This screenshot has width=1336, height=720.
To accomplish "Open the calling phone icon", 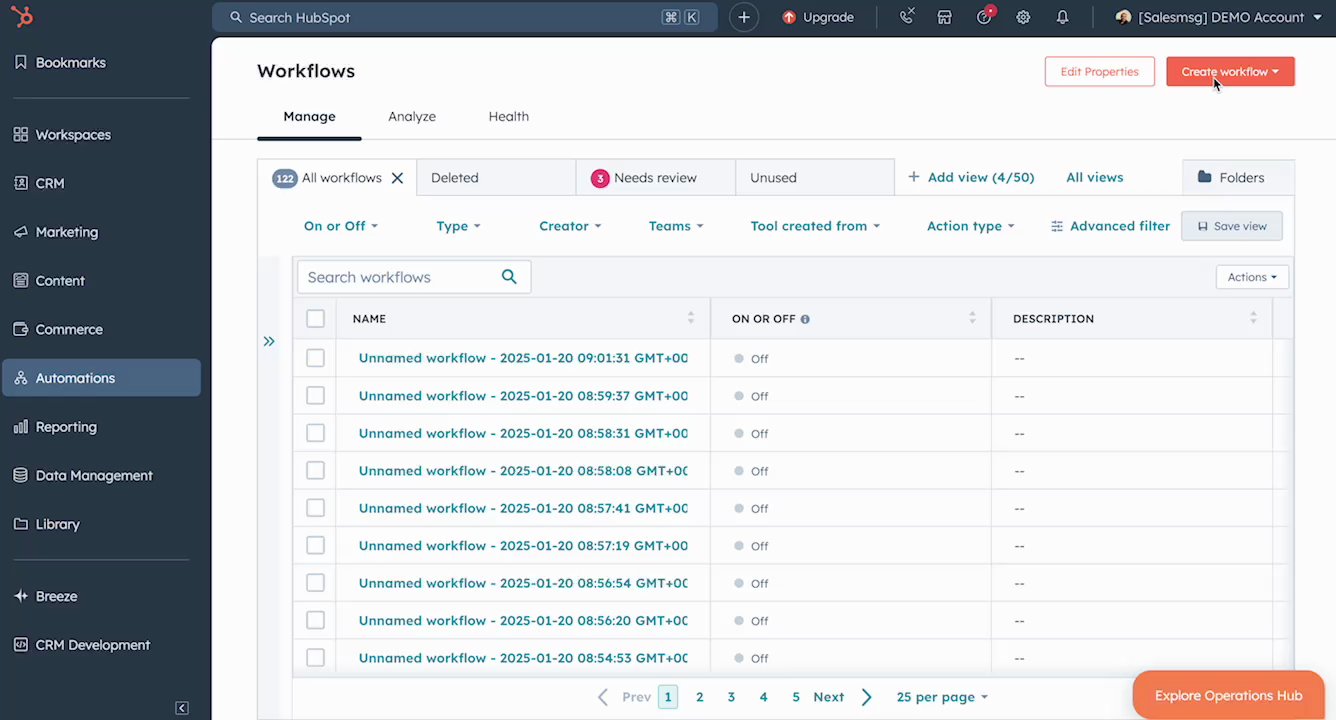I will click(x=906, y=17).
